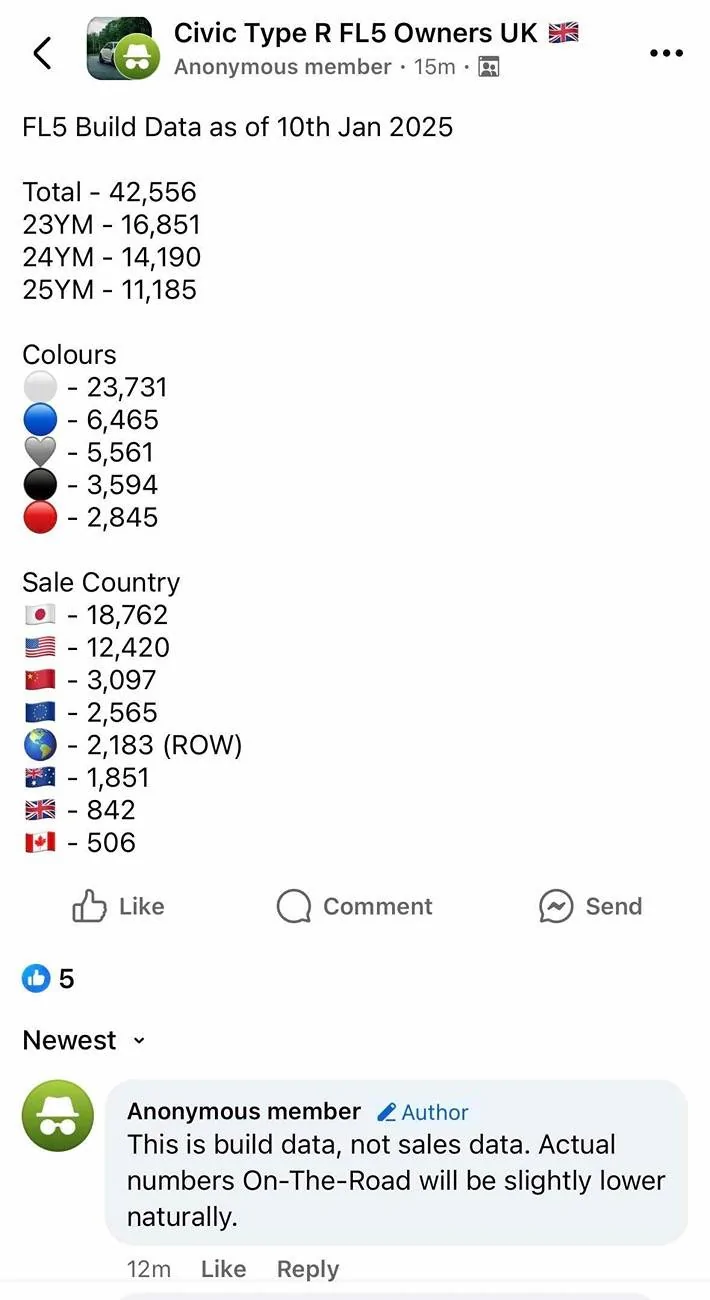Open the Newest comment sorting dropdown
710x1300 pixels.
click(x=70, y=1040)
